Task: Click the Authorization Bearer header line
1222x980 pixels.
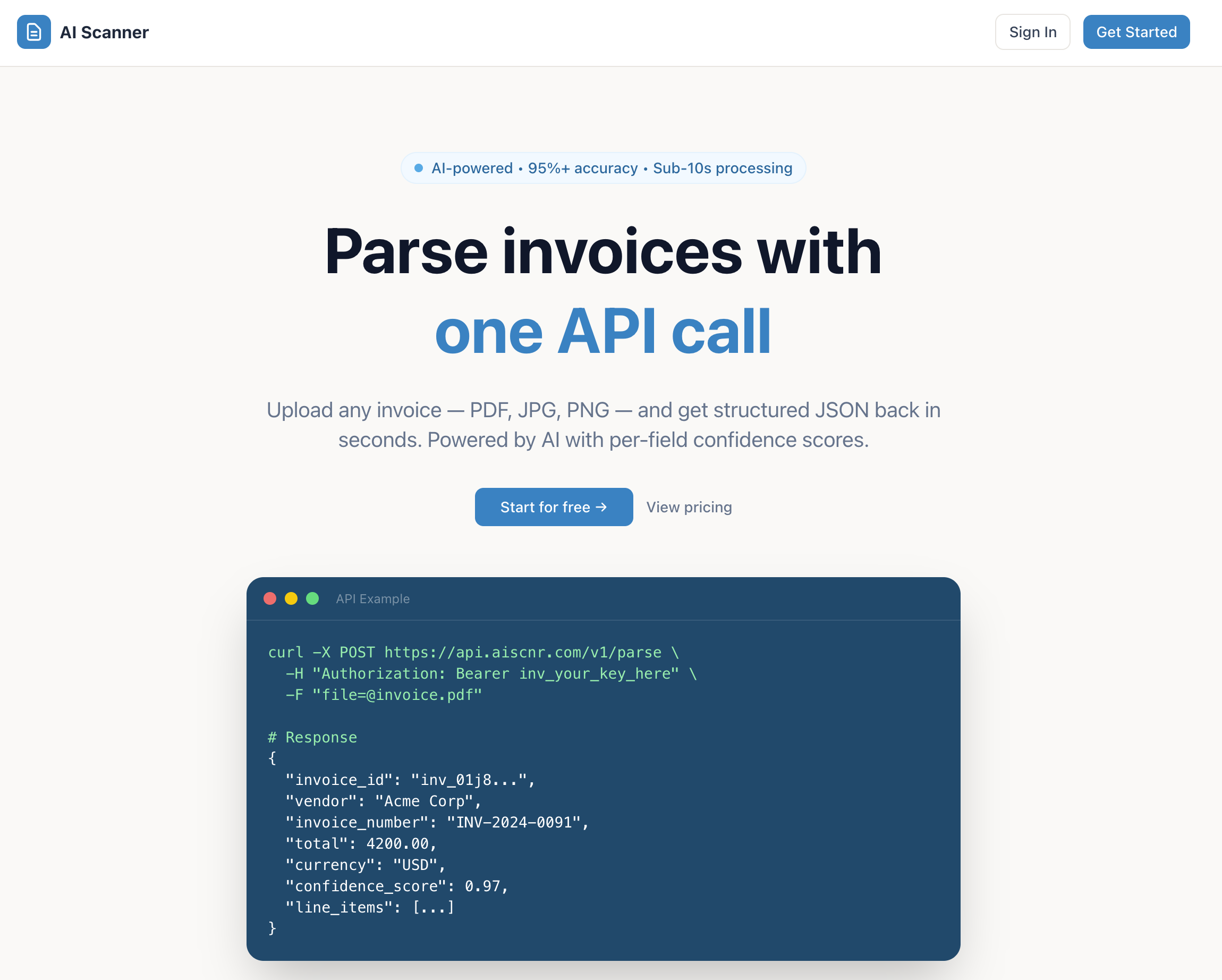Action: click(x=491, y=673)
